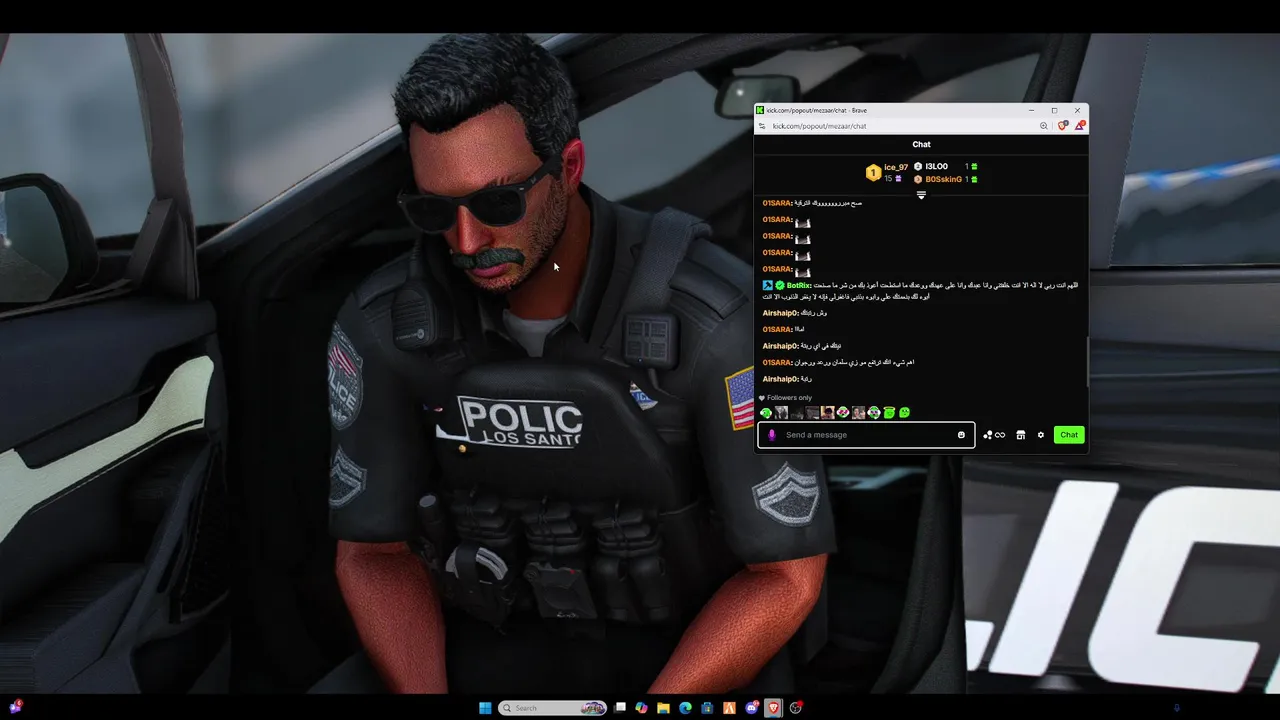Open chat settings gear icon
The image size is (1280, 720).
click(x=1041, y=435)
